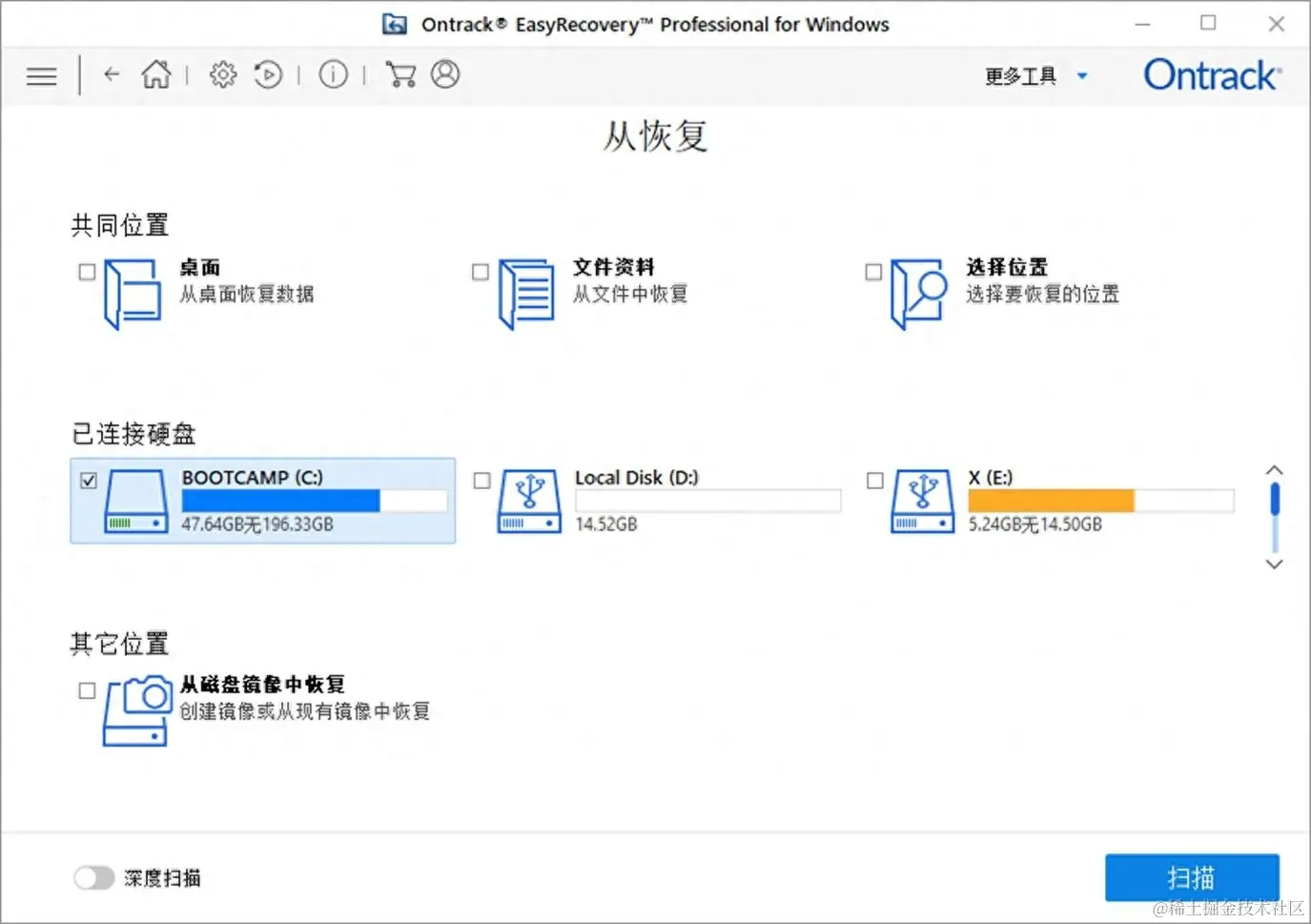Maximize the EasyRecovery window
Image resolution: width=1311 pixels, height=924 pixels.
1208,23
